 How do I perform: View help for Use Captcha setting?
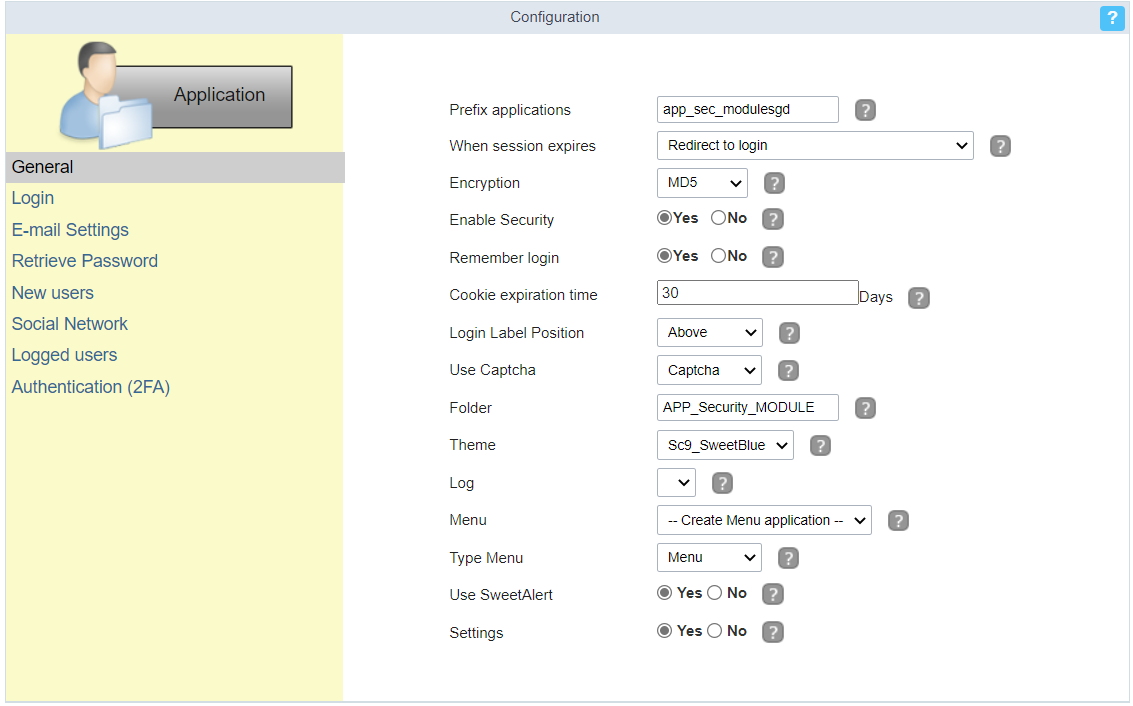coord(788,370)
